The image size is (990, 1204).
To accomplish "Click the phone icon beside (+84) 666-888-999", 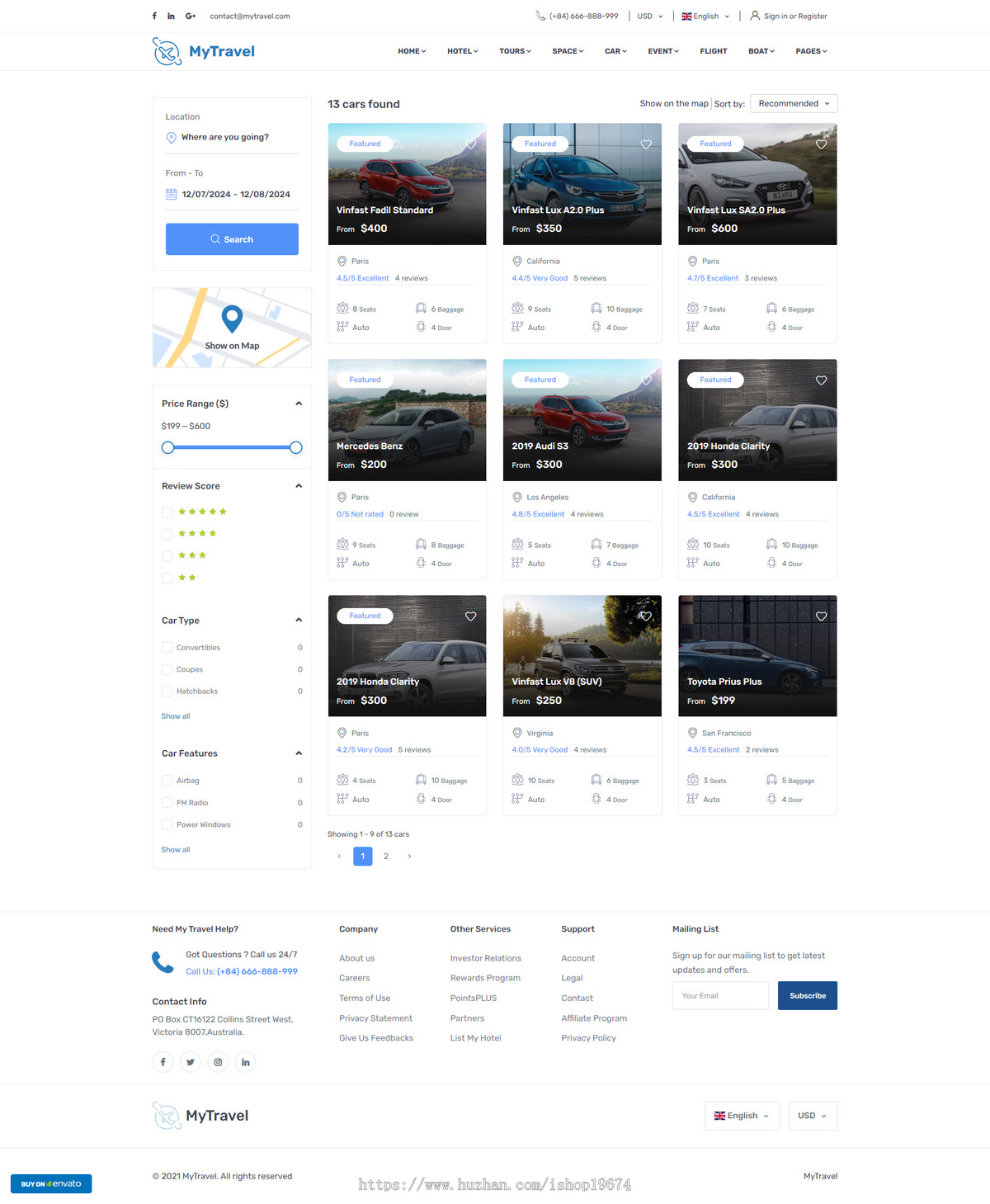I will 540,16.
